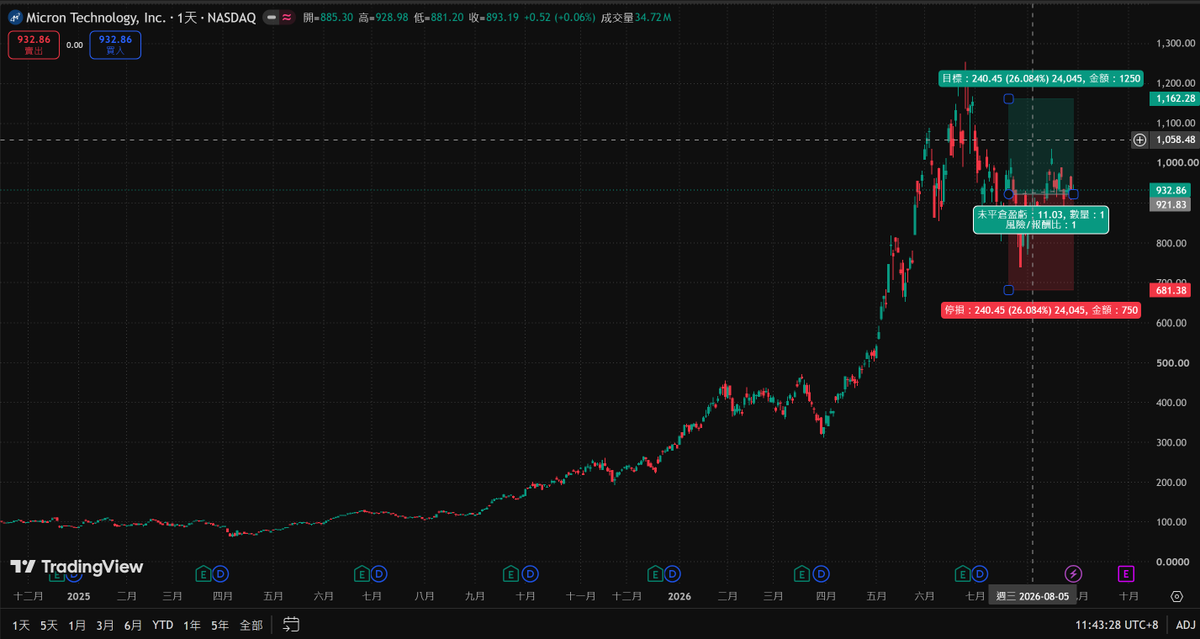
Task: Click the dividend D marker near 四月 2025
Action: (221, 573)
